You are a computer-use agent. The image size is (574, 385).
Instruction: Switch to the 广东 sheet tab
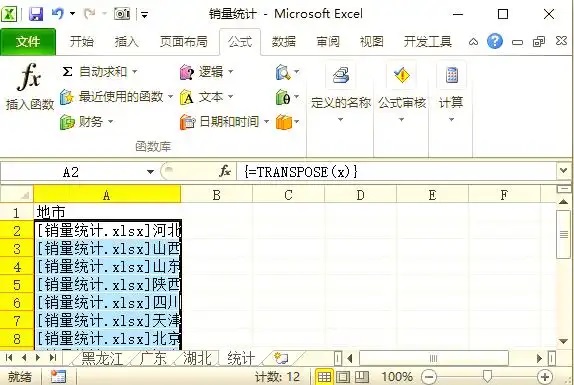click(153, 358)
